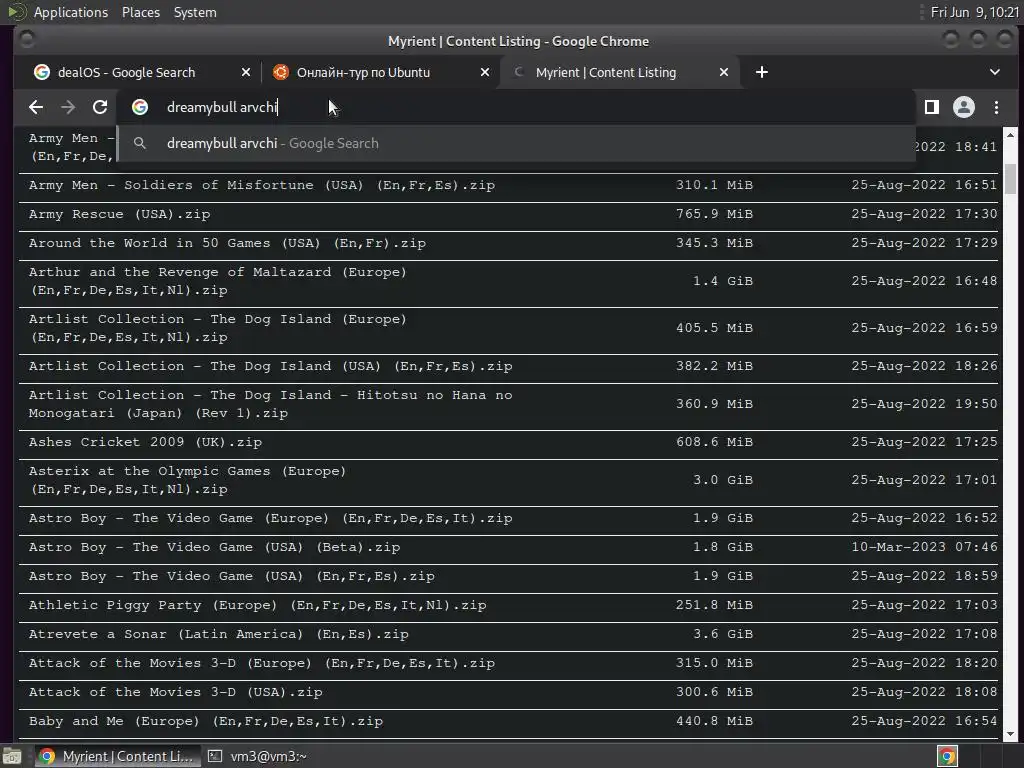This screenshot has width=1024, height=768.
Task: Open Baby and Me (Europe) zip
Action: (206, 721)
